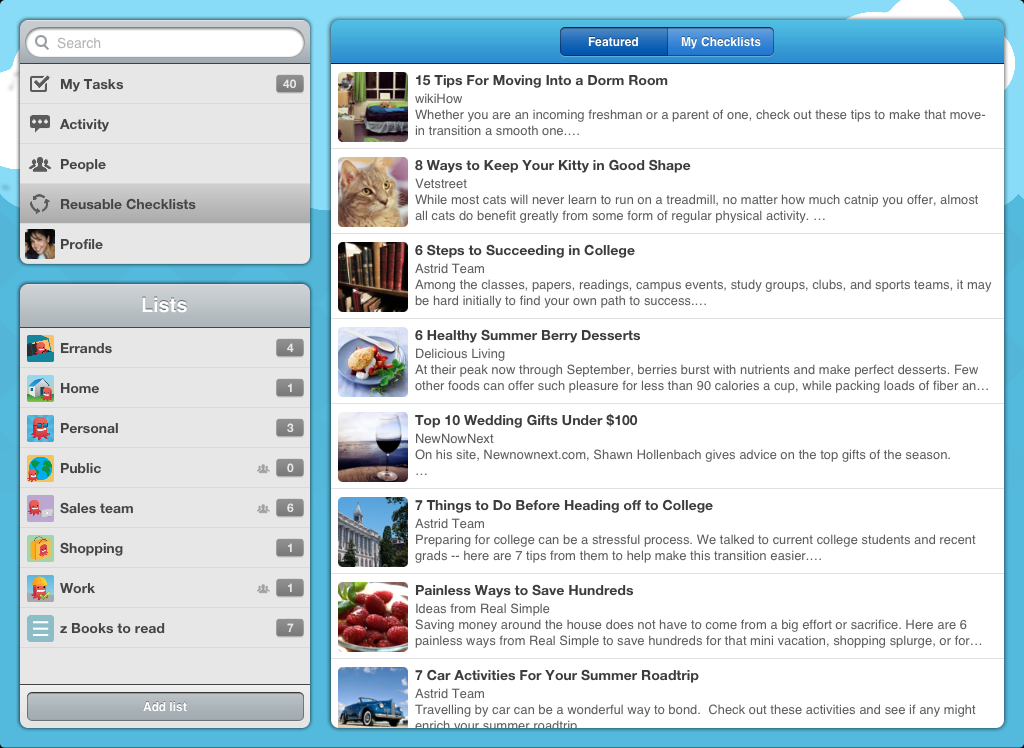
Task: Click the "Delicious Living" source text
Action: (x=460, y=353)
